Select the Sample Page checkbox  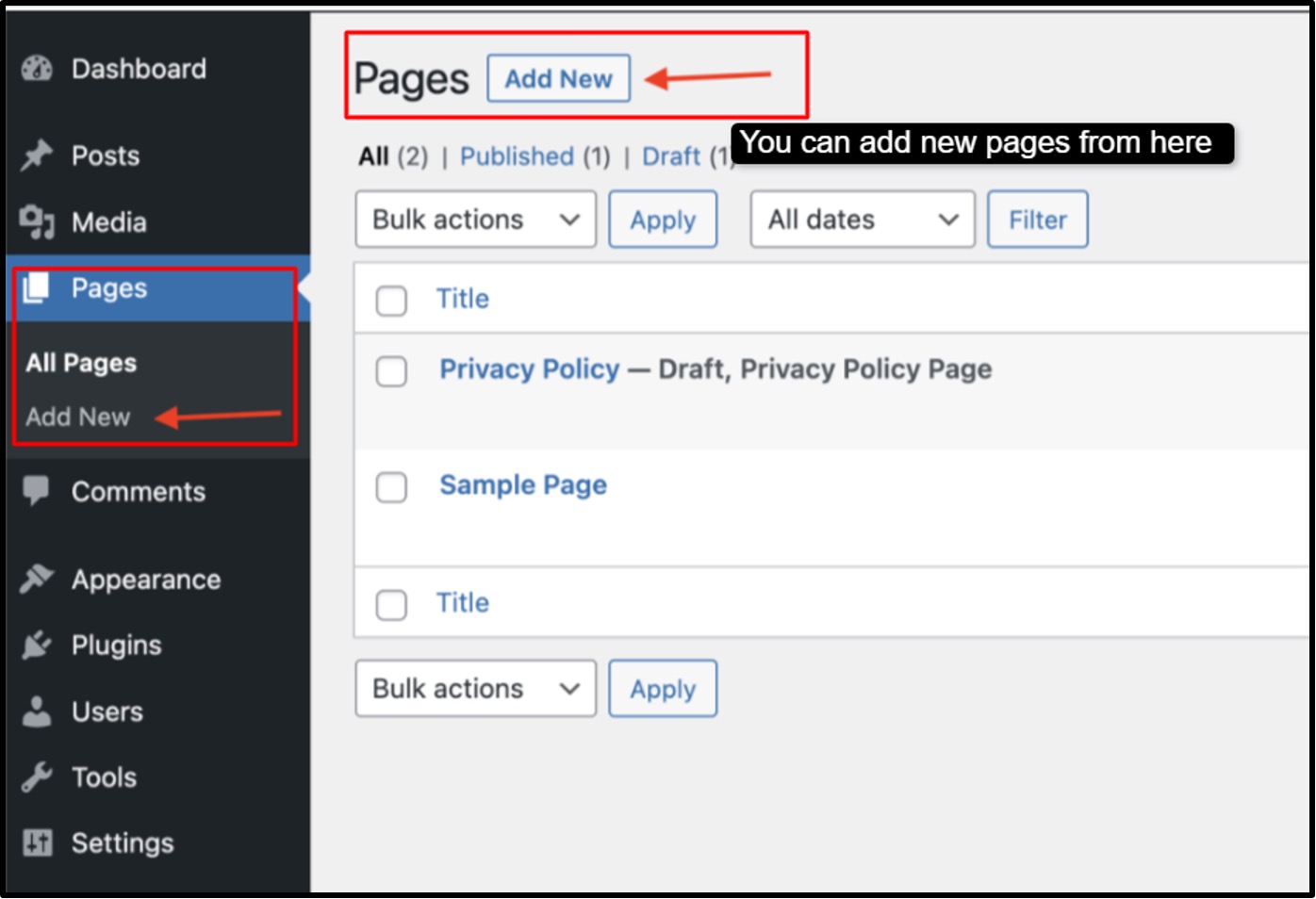(x=391, y=487)
